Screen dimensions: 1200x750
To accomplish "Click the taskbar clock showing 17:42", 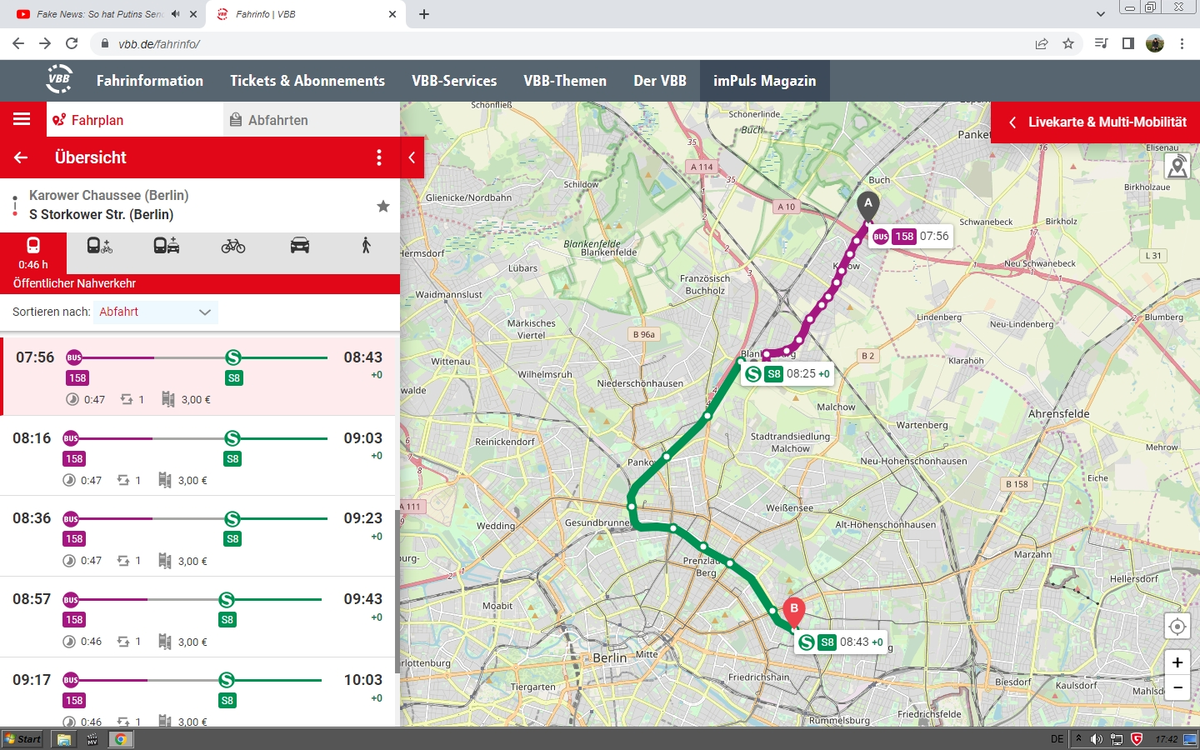I will 1166,739.
